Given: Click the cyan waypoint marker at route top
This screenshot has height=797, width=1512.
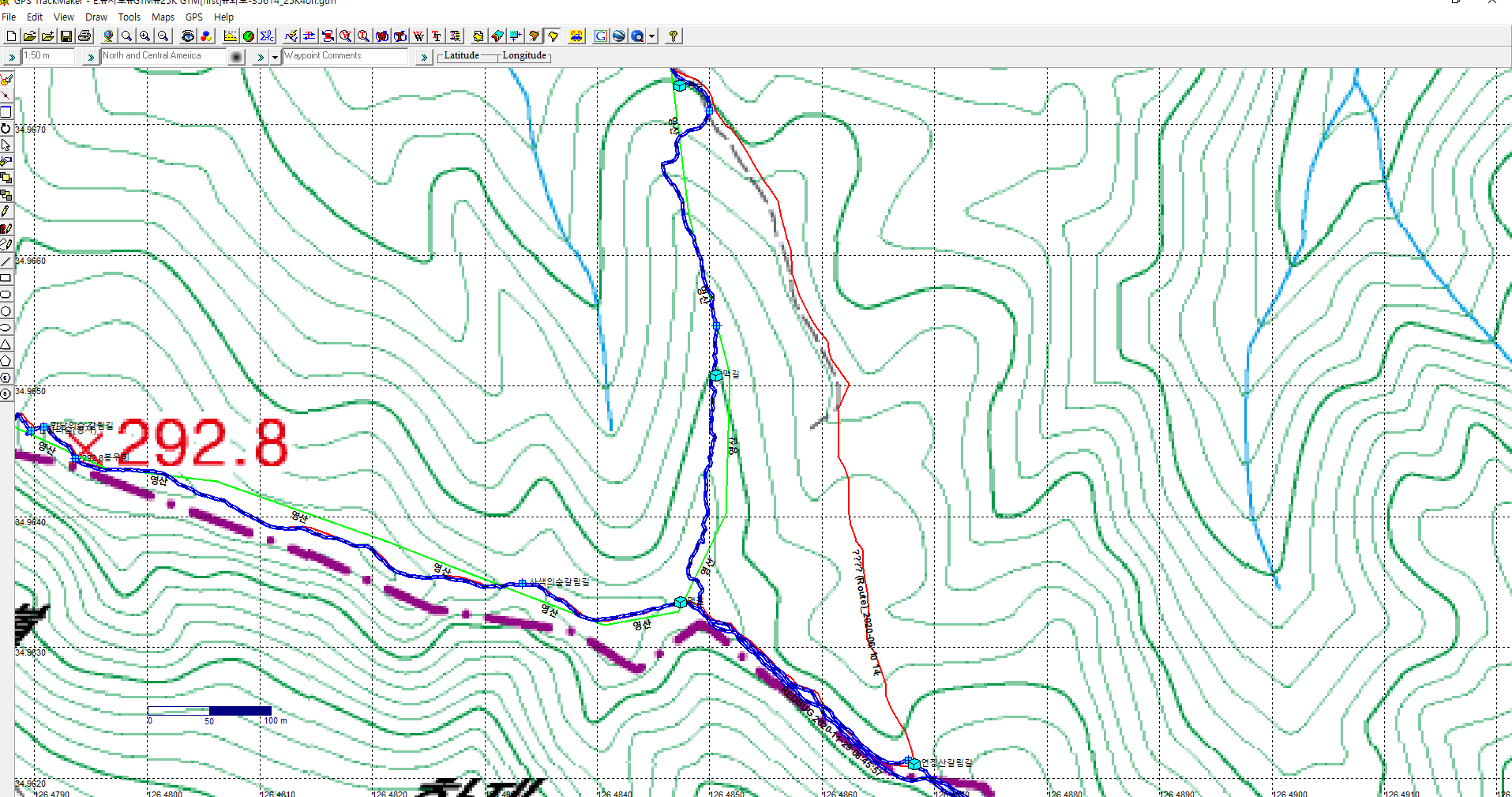Looking at the screenshot, I should (680, 85).
